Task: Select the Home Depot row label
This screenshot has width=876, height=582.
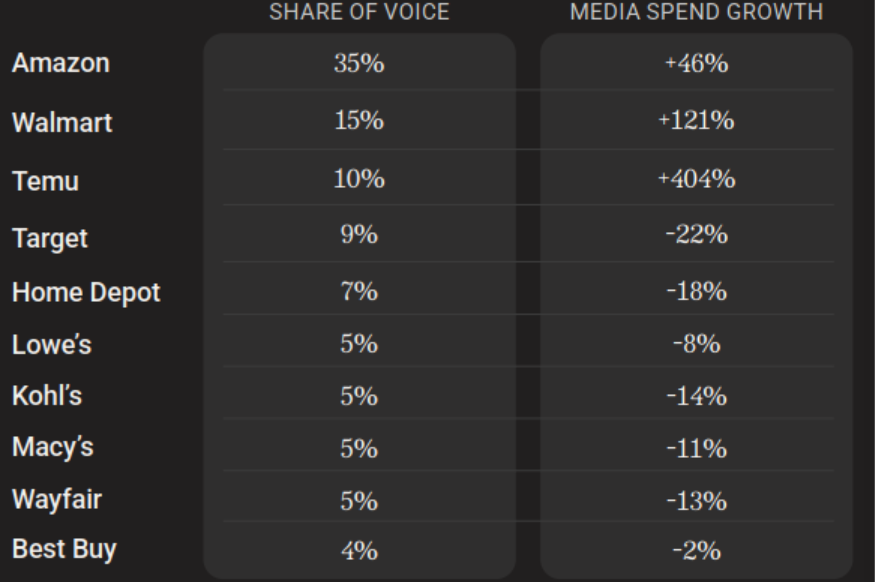Action: (86, 294)
